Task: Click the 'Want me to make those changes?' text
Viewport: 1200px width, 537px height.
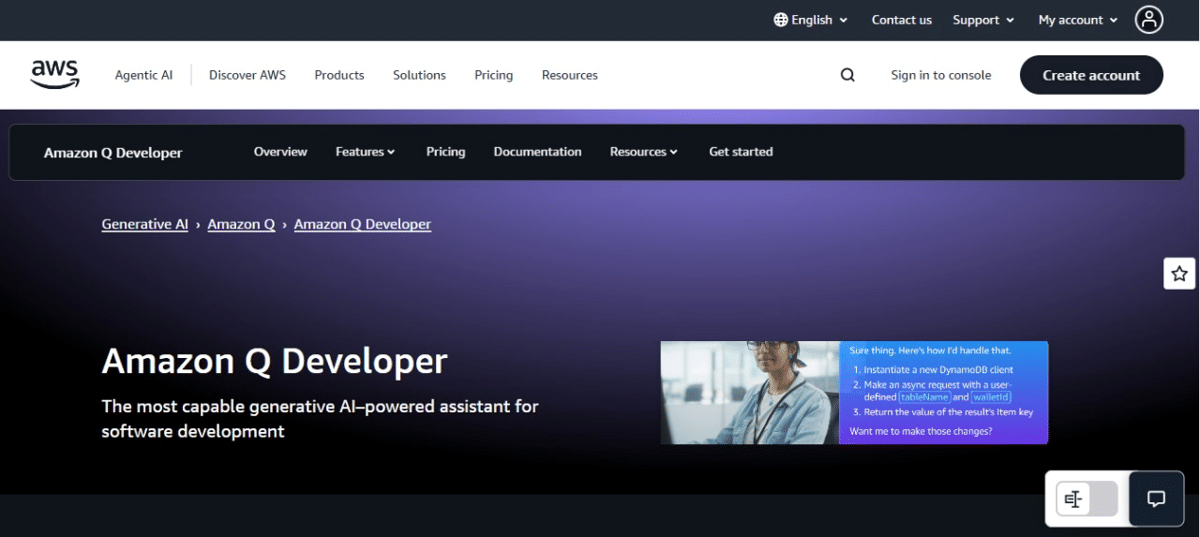Action: pyautogui.click(x=921, y=432)
